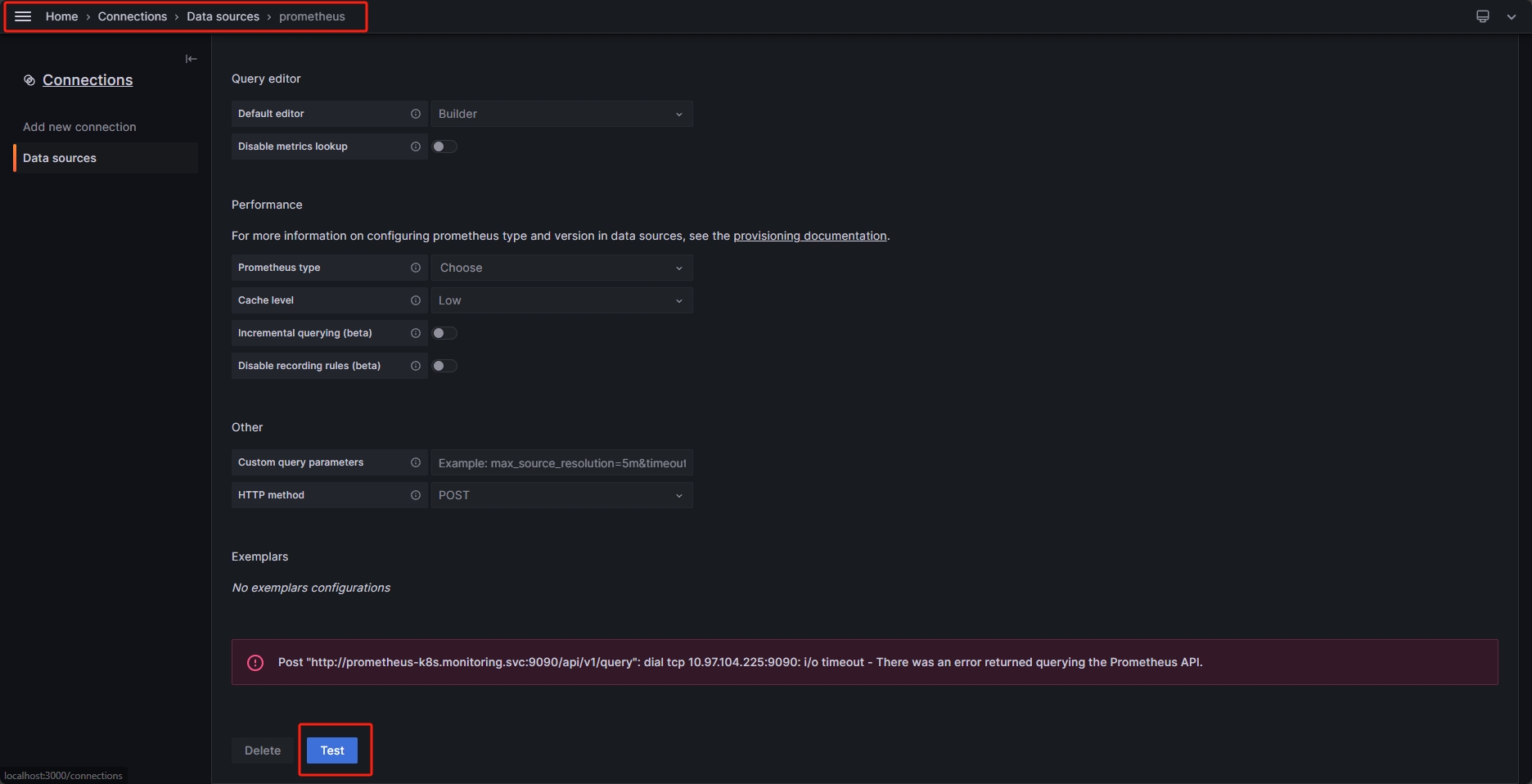Show info tooltip for HTTP method
This screenshot has height=784, width=1532.
416,495
